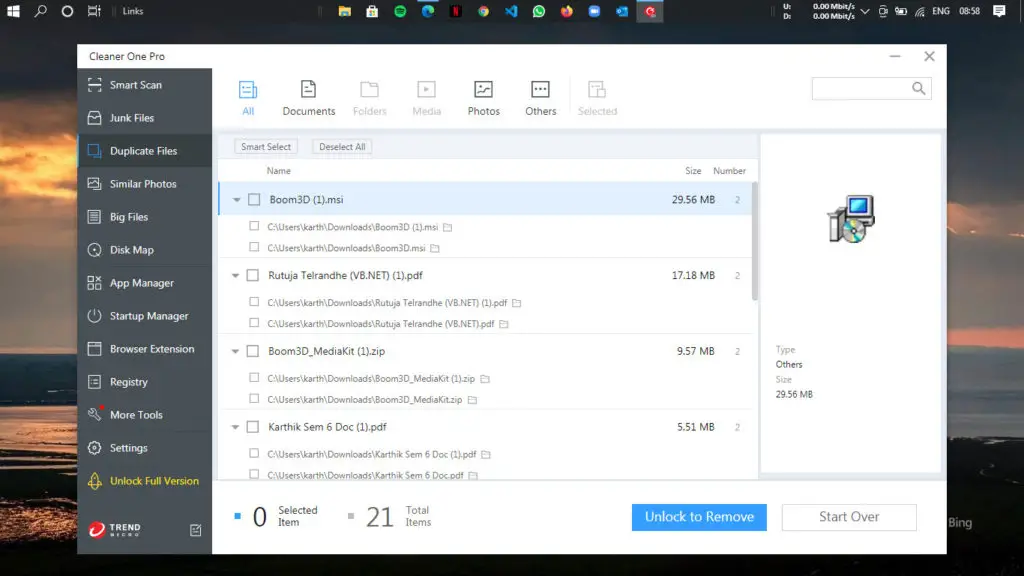Viewport: 1024px width, 576px height.
Task: Launch App Manager
Action: coord(144,283)
